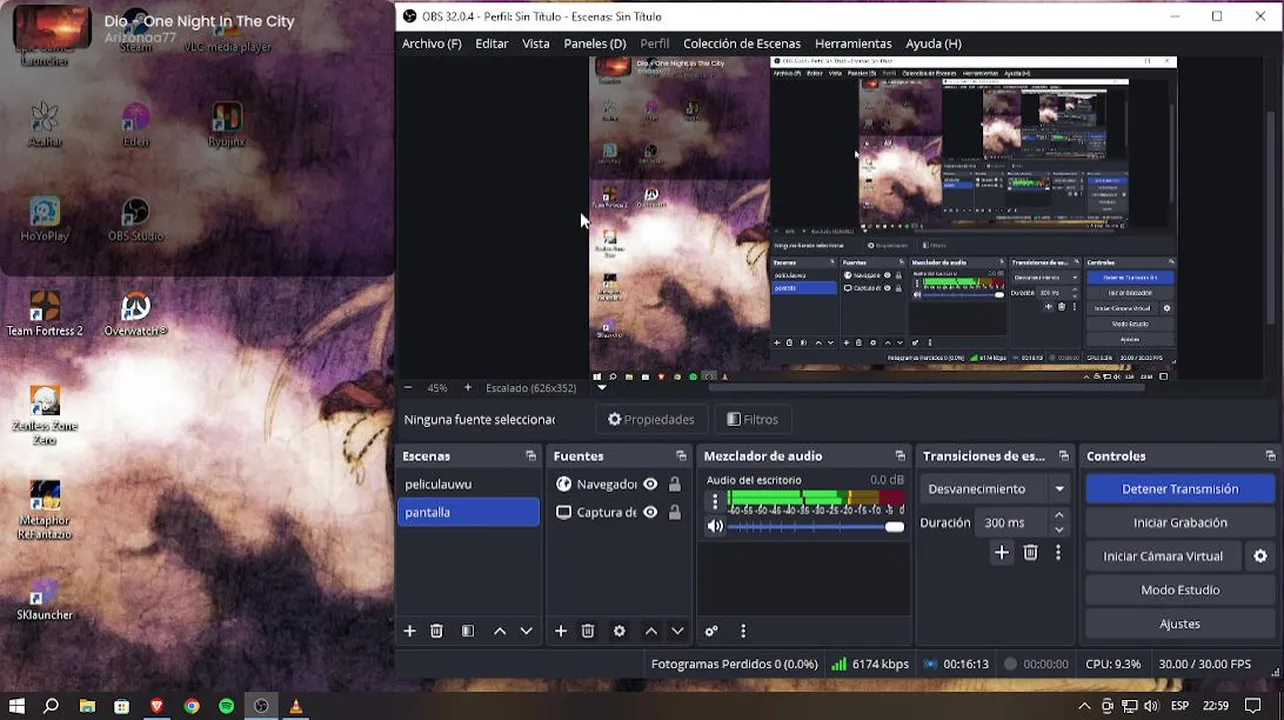Open virtual camera settings gear
1284x720 pixels.
1260,556
